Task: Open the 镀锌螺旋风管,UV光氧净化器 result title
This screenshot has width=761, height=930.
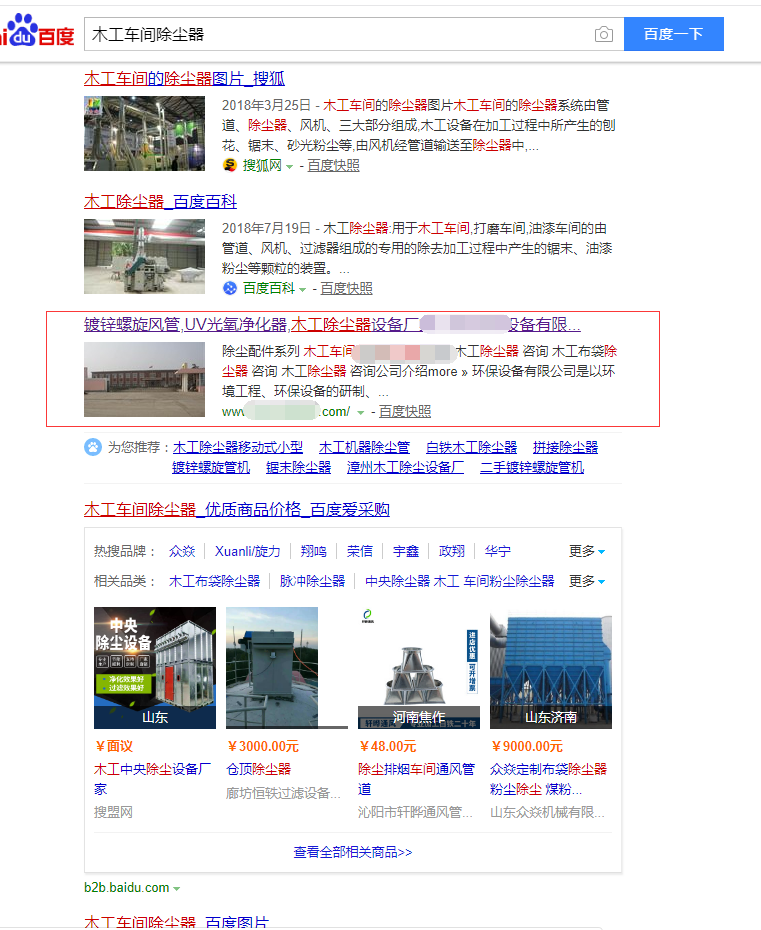Action: (332, 324)
